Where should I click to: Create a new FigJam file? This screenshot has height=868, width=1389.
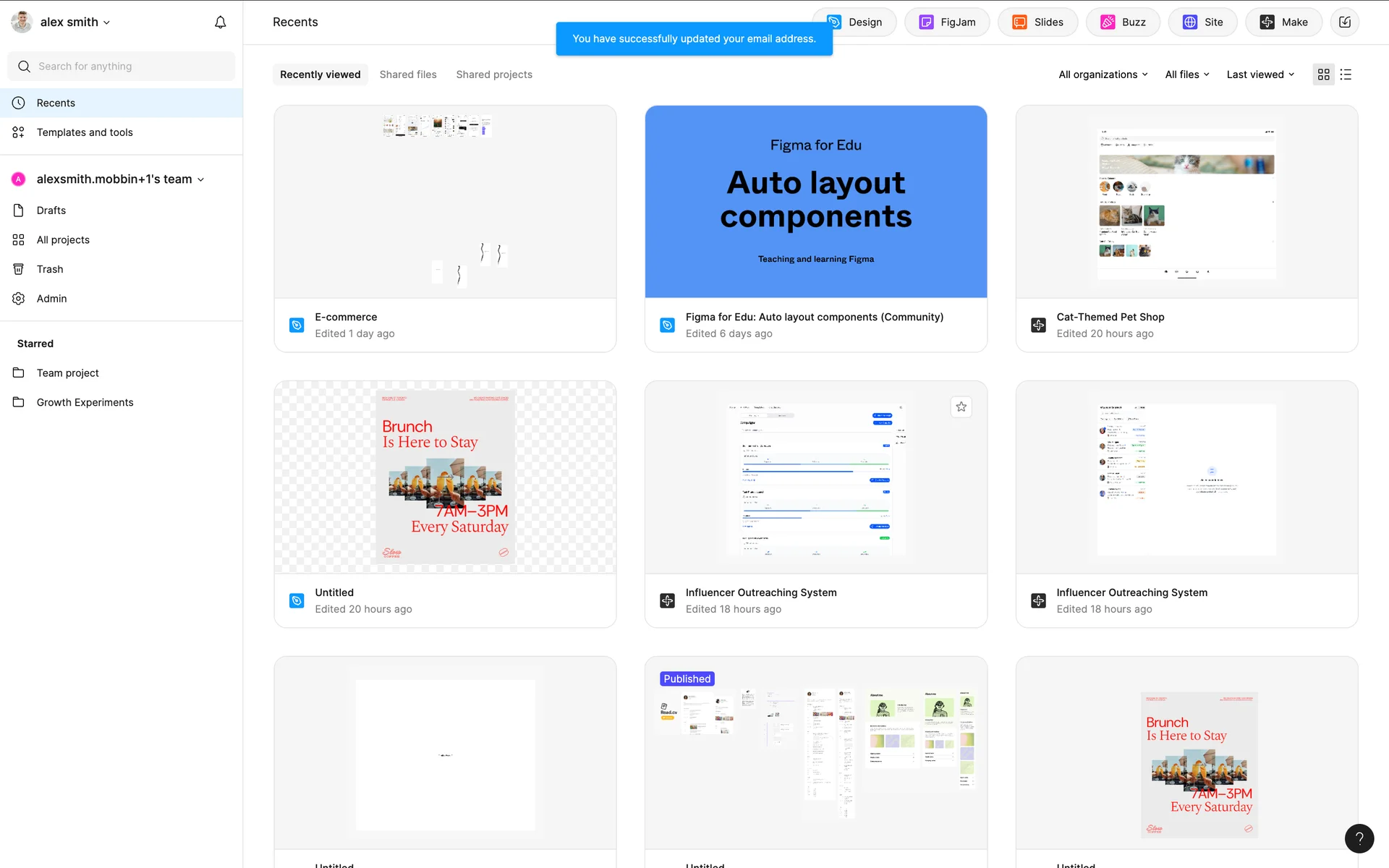tap(947, 22)
